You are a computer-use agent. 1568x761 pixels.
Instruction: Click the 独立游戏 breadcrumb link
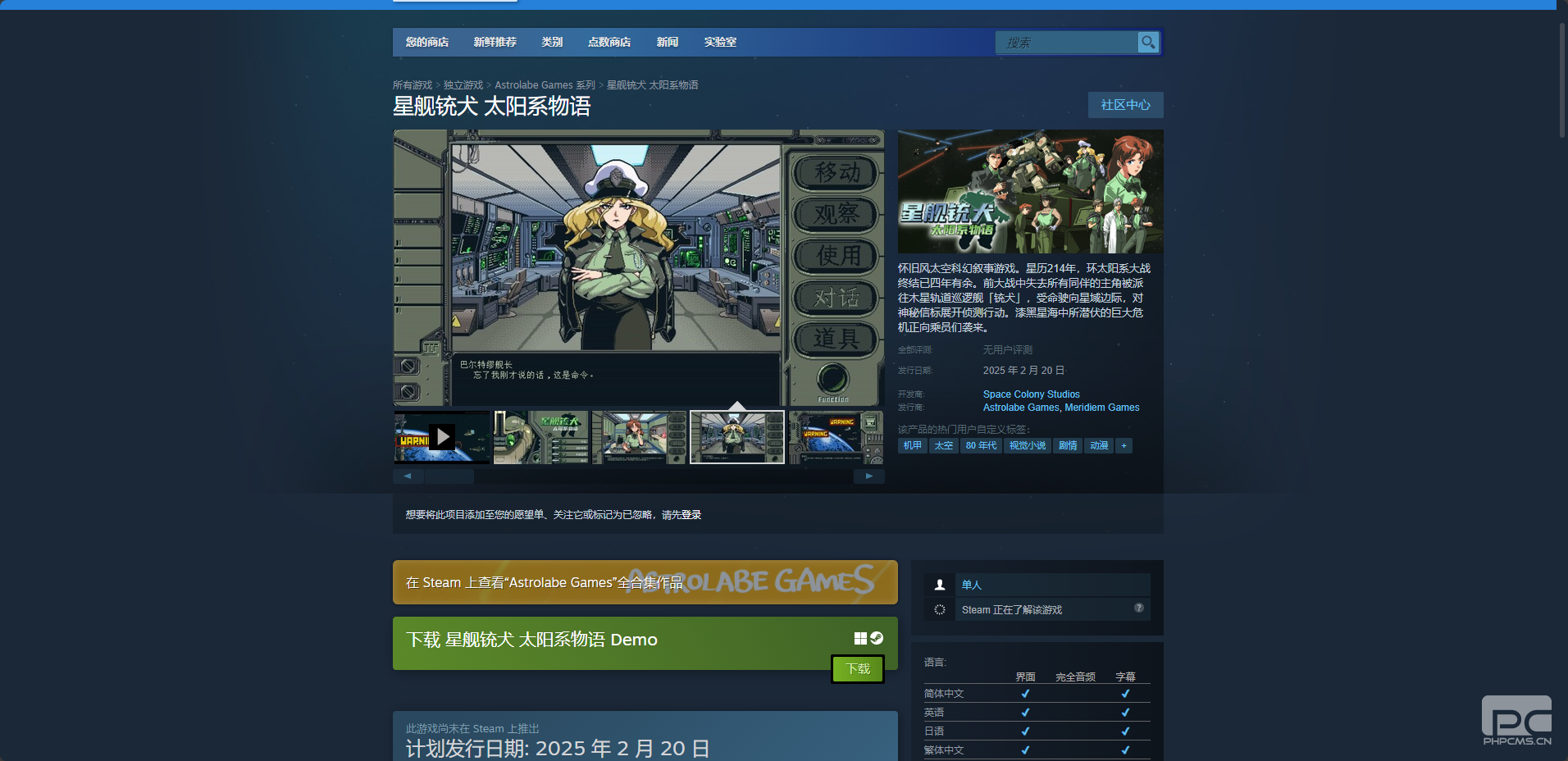463,85
